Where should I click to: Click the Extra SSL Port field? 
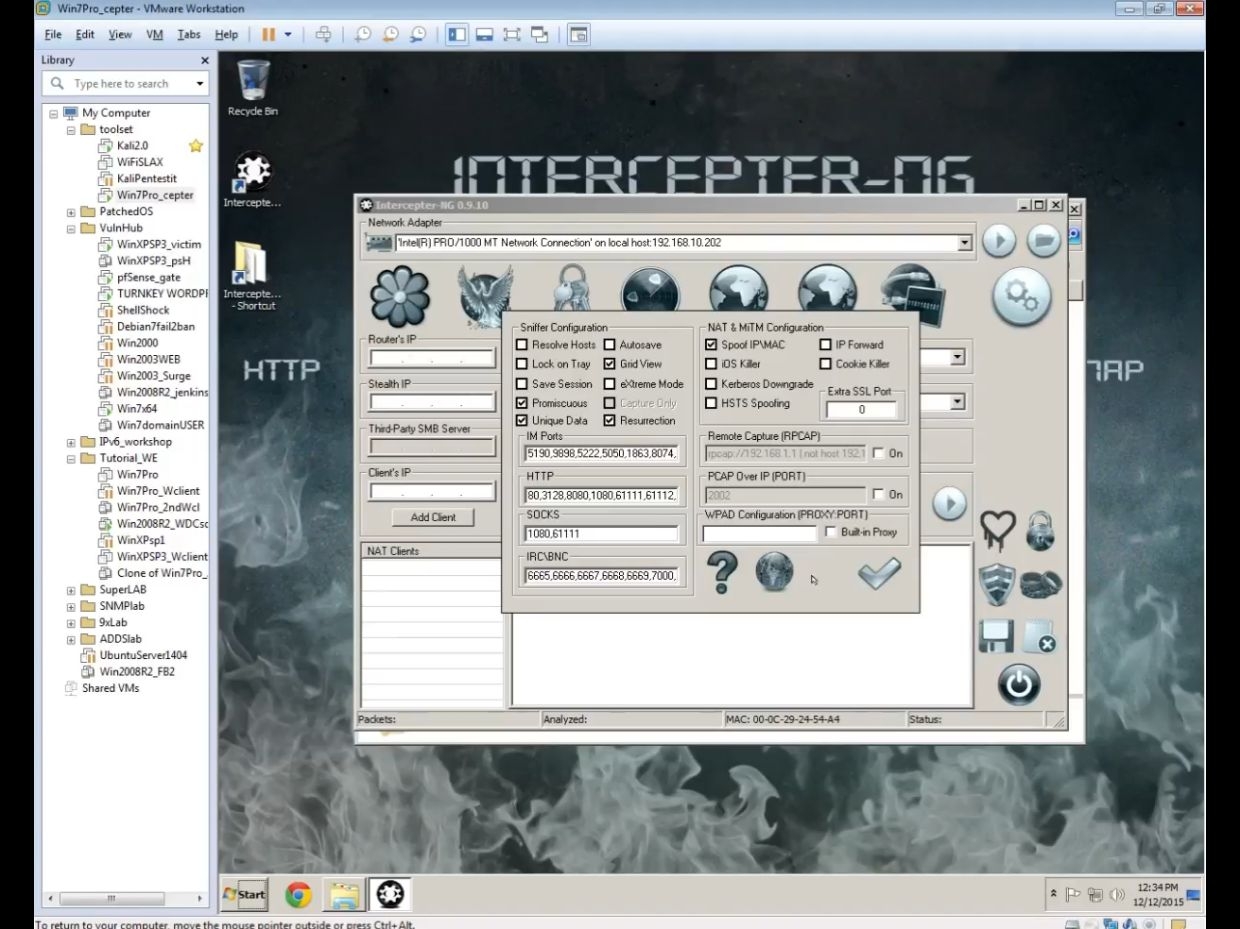pyautogui.click(x=861, y=410)
